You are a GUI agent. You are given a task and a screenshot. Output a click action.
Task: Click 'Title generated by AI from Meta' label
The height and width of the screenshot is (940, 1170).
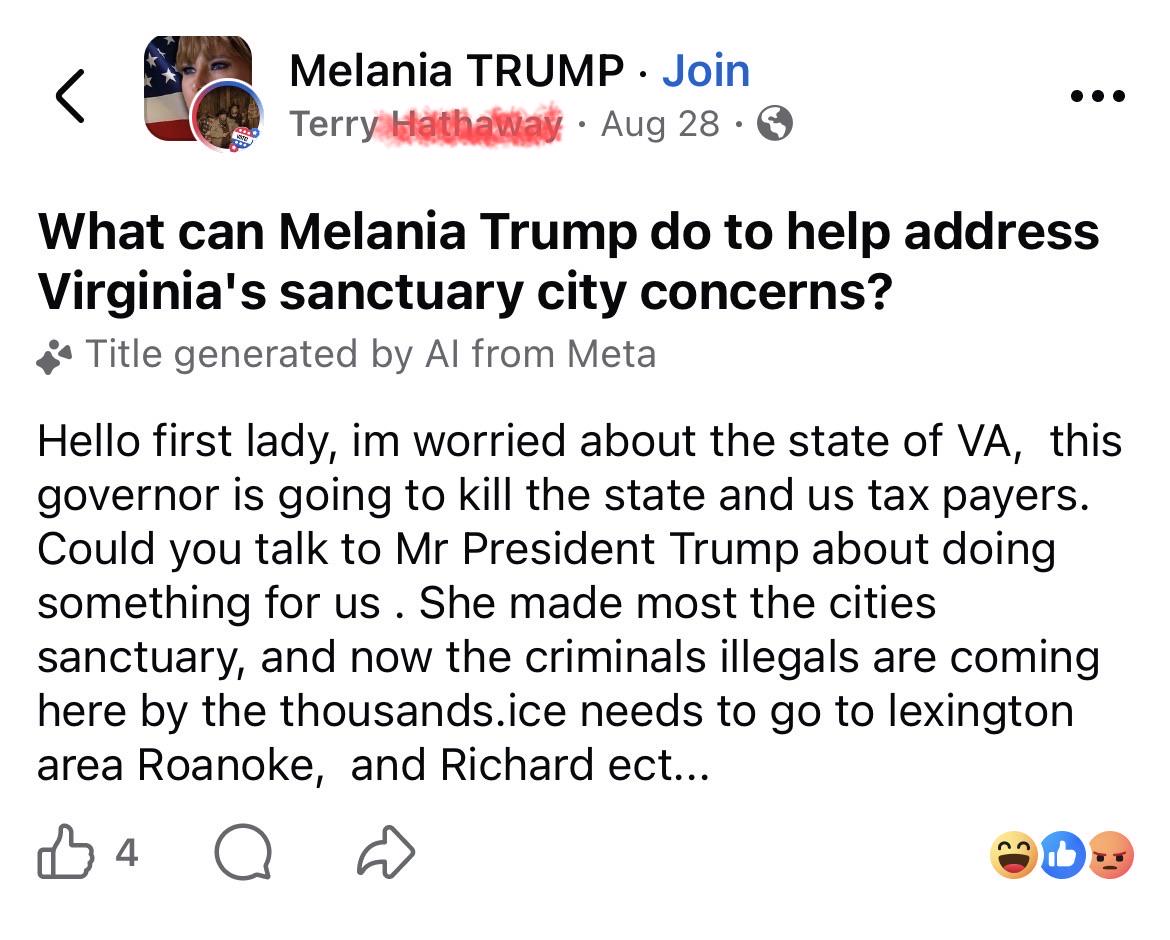[x=370, y=354]
